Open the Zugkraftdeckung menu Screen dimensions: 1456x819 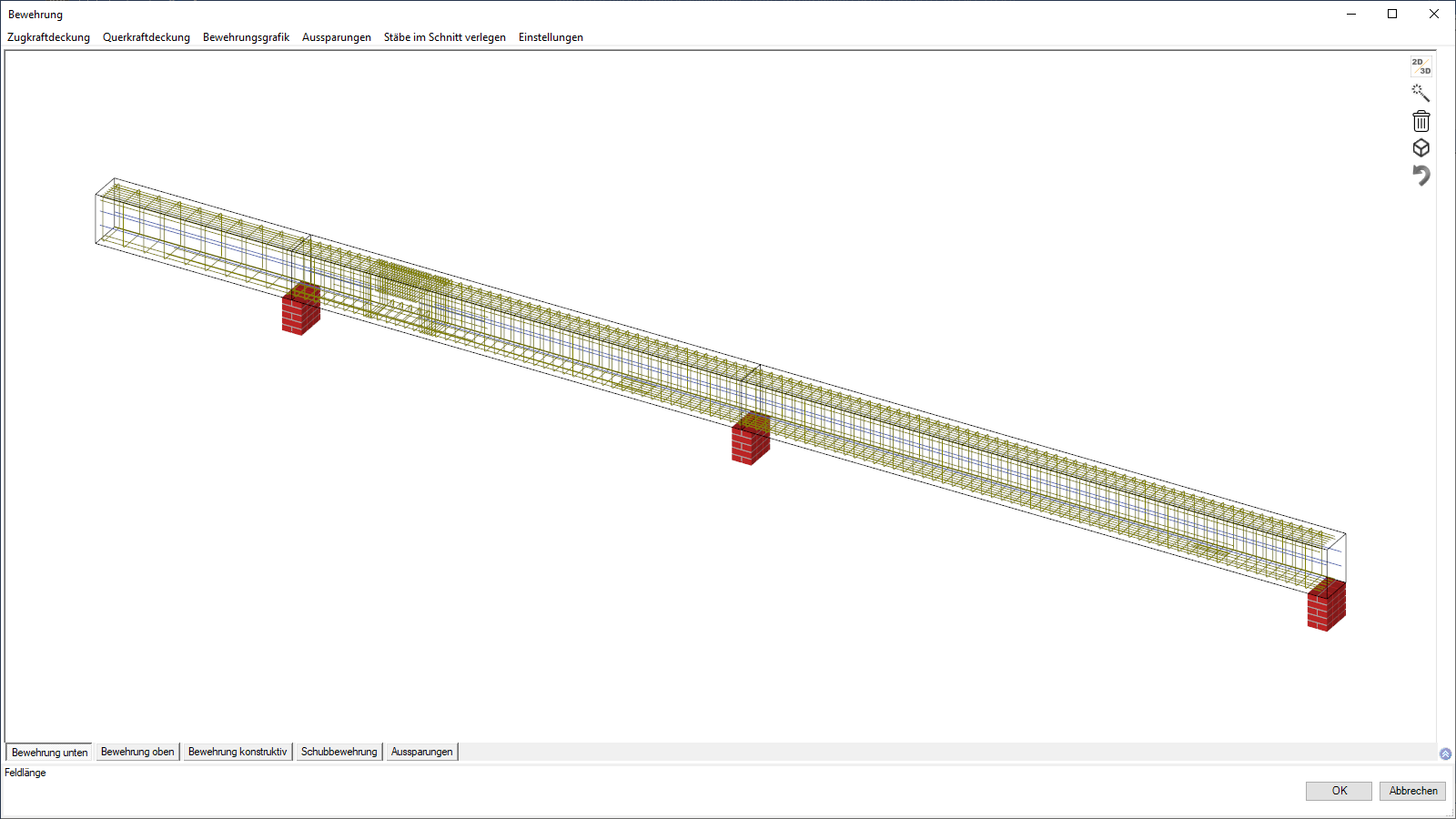[x=48, y=37]
